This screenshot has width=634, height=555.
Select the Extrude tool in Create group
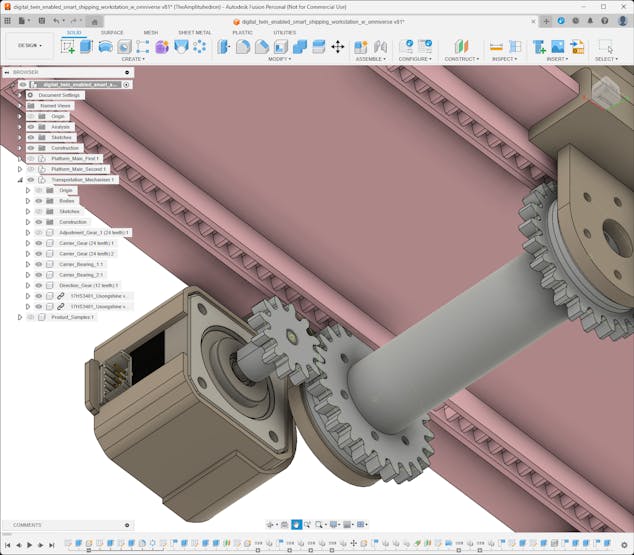[86, 46]
